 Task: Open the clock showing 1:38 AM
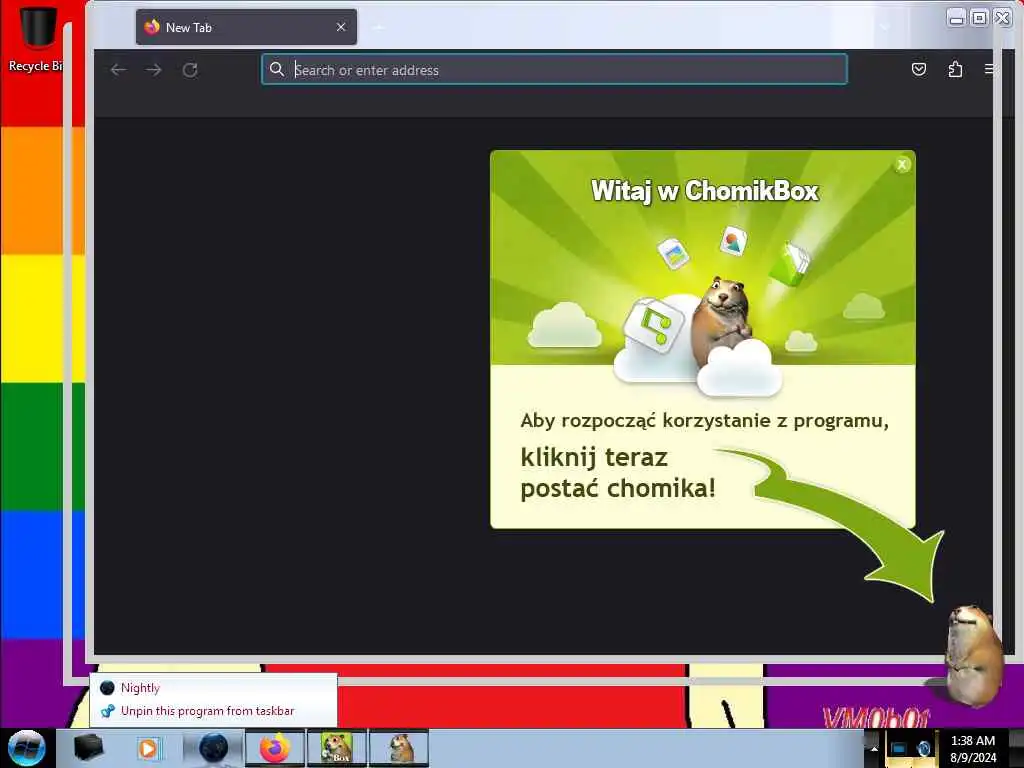[972, 748]
